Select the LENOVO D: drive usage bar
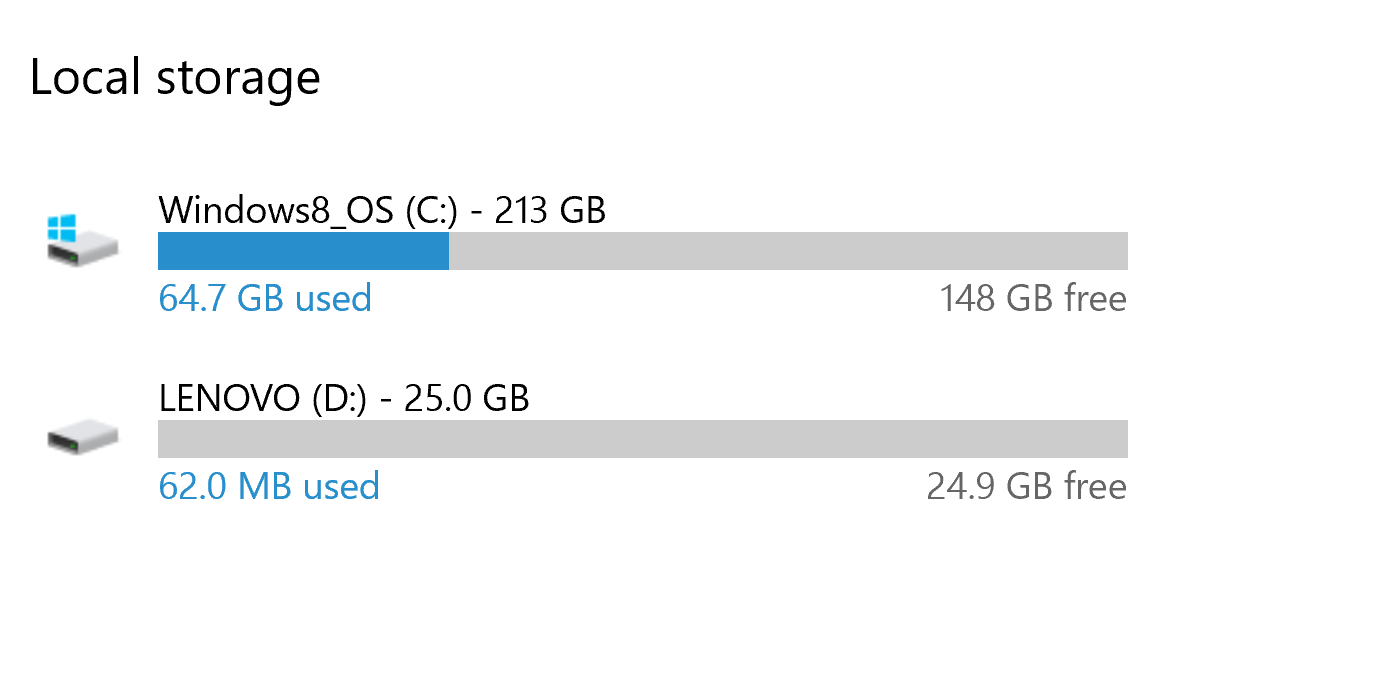 pos(643,439)
